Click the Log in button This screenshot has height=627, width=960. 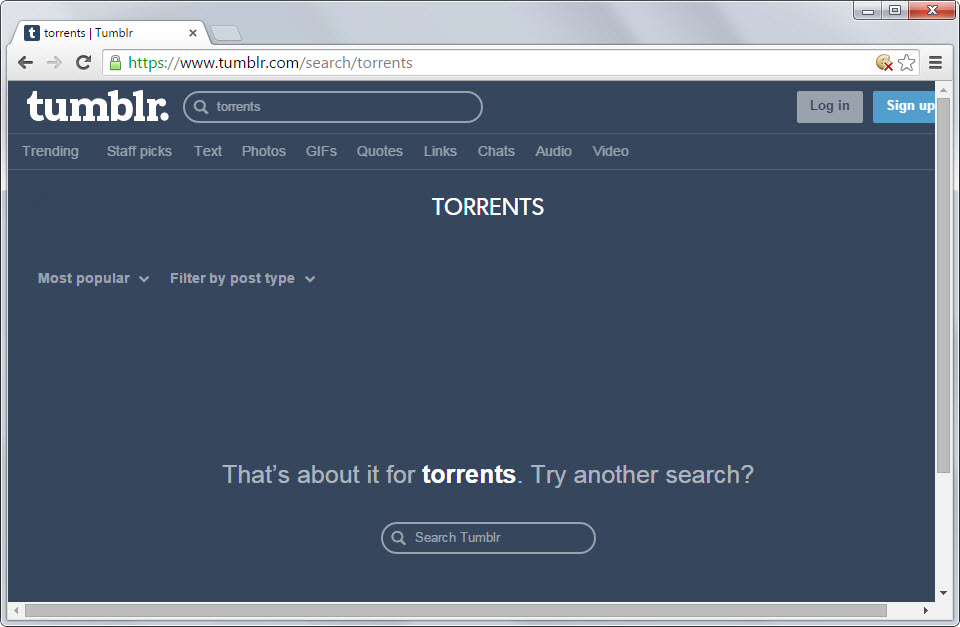click(830, 107)
